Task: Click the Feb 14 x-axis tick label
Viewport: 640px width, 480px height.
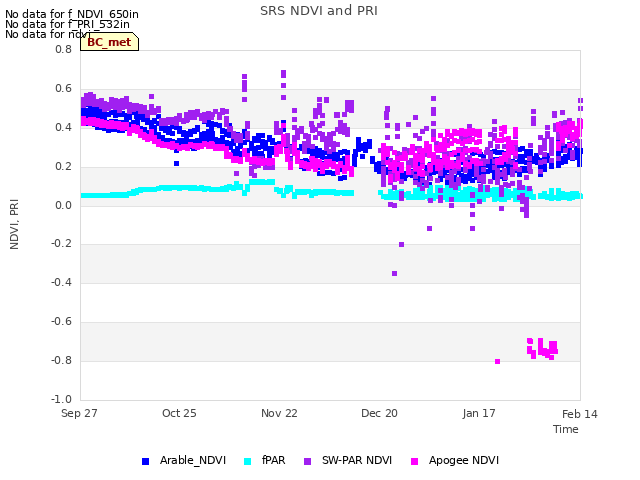Action: (x=580, y=414)
